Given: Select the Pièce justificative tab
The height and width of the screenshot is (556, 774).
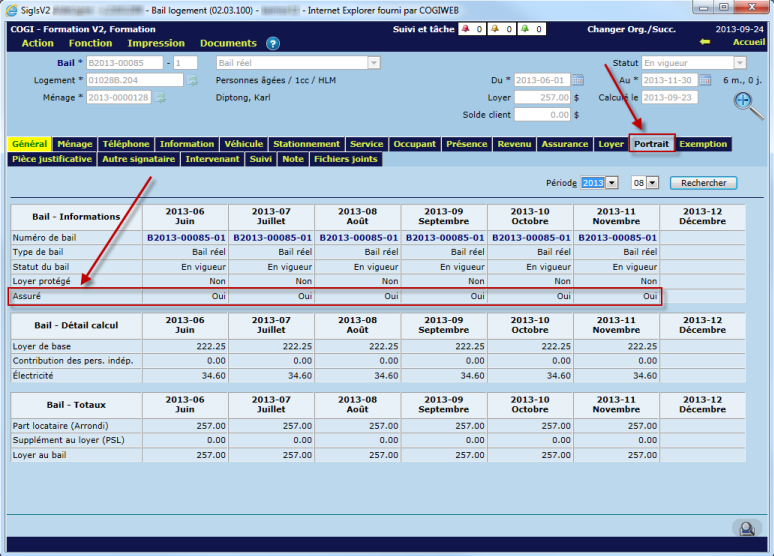Looking at the screenshot, I should pyautogui.click(x=53, y=159).
